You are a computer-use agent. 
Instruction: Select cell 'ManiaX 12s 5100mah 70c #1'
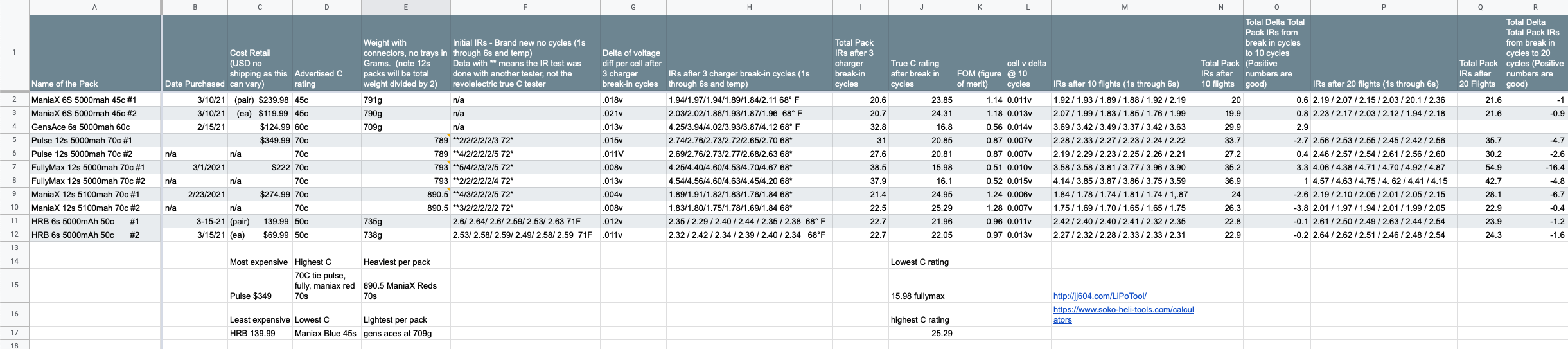click(95, 194)
